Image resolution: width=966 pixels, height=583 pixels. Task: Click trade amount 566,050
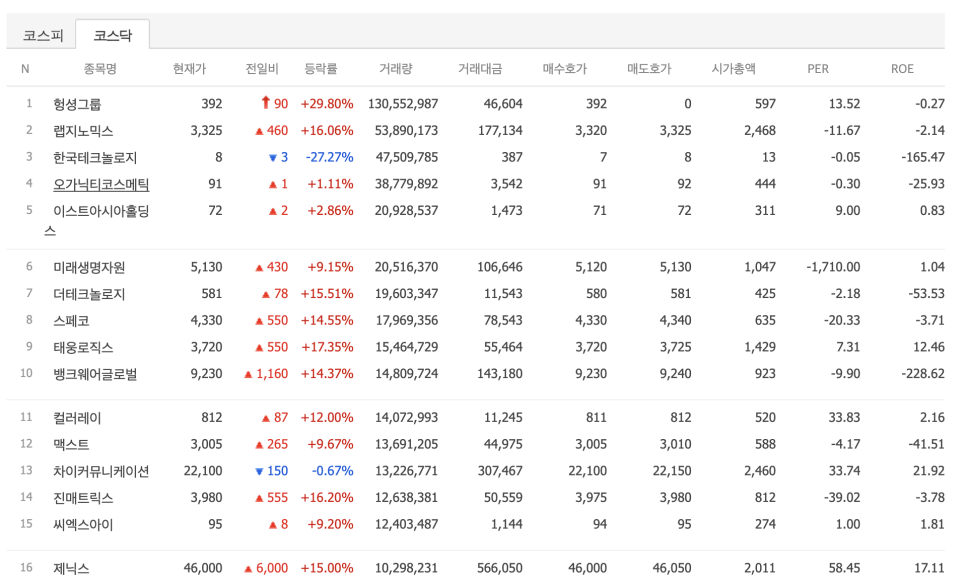(500, 568)
